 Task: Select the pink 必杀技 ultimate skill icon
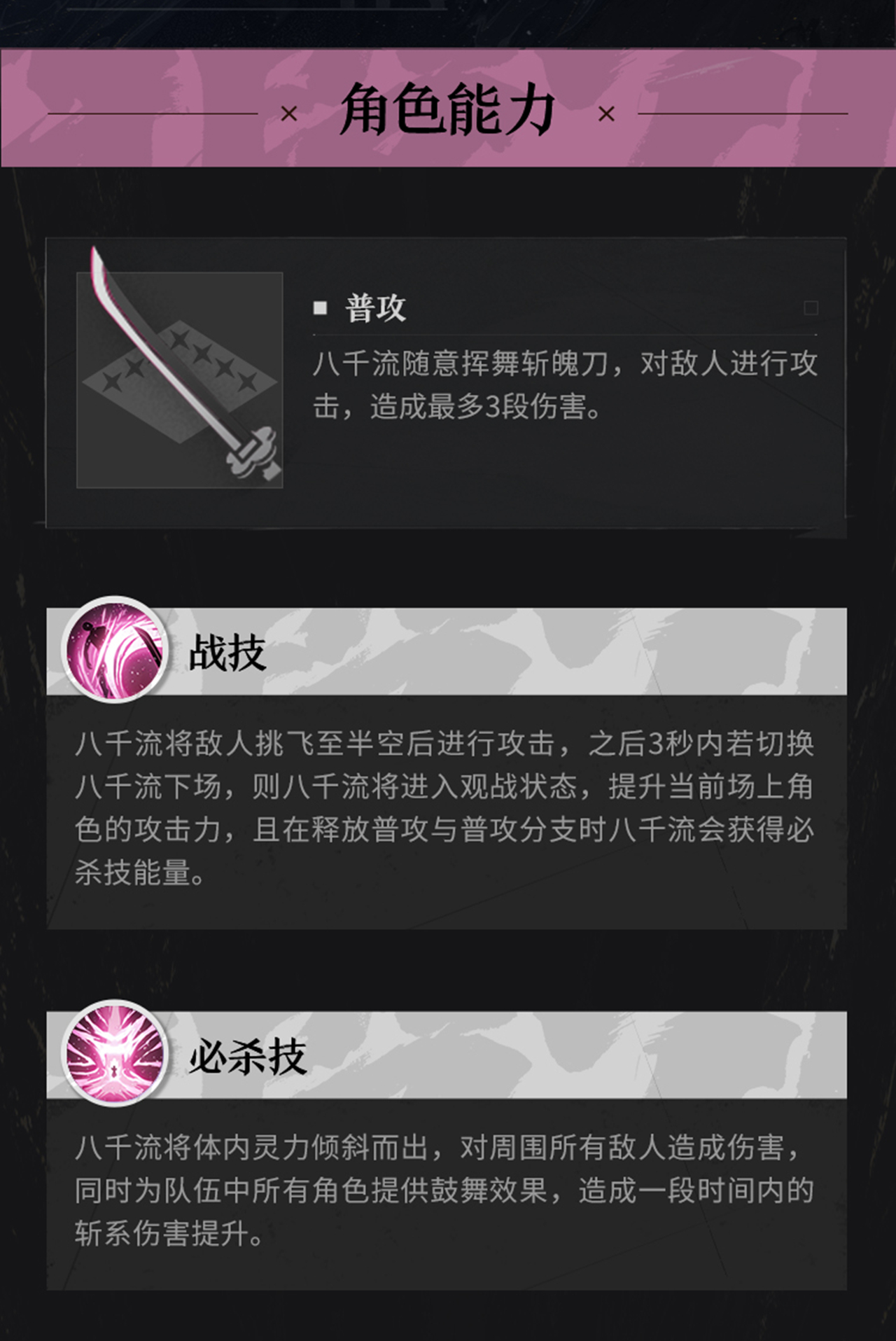[x=115, y=1053]
